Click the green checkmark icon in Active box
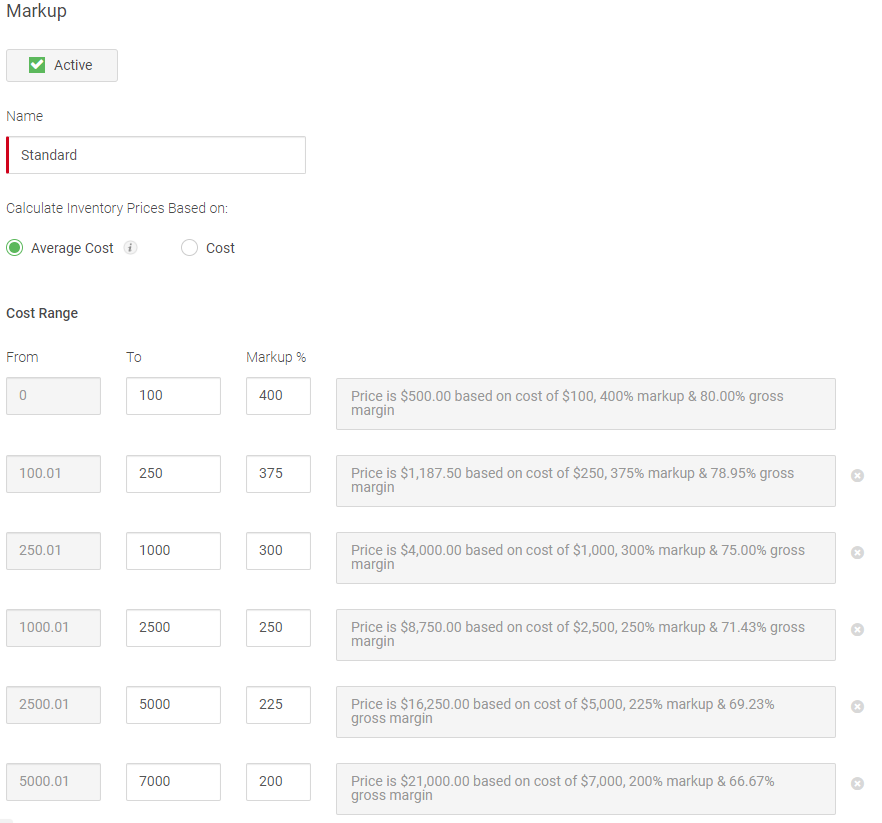 tap(35, 64)
